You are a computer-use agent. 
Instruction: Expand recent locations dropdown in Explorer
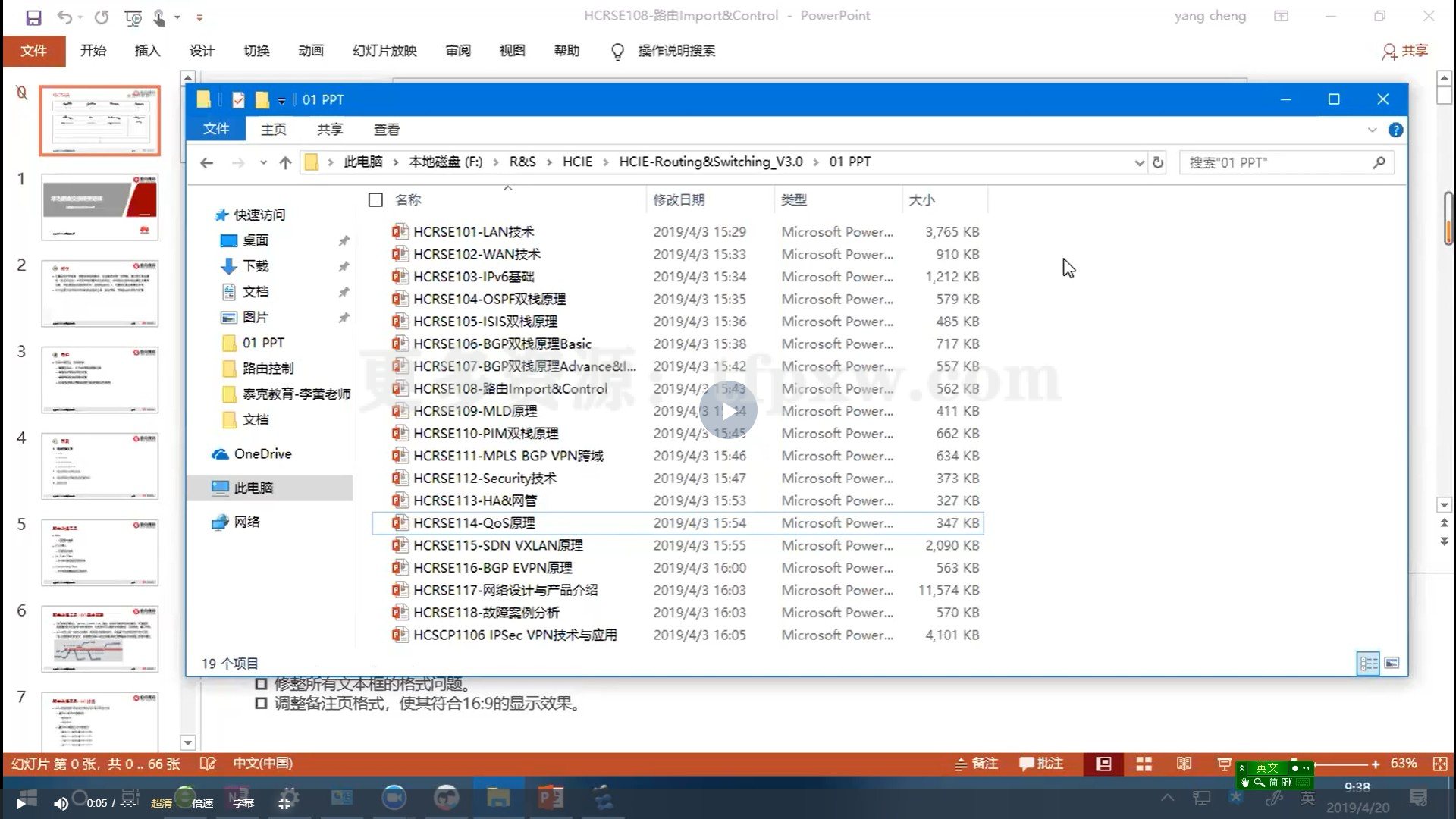[x=263, y=162]
